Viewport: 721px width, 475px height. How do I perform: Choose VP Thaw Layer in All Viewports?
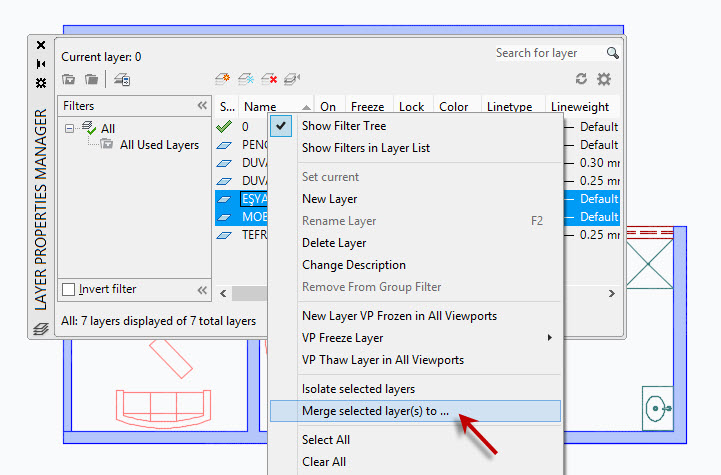tap(383, 360)
